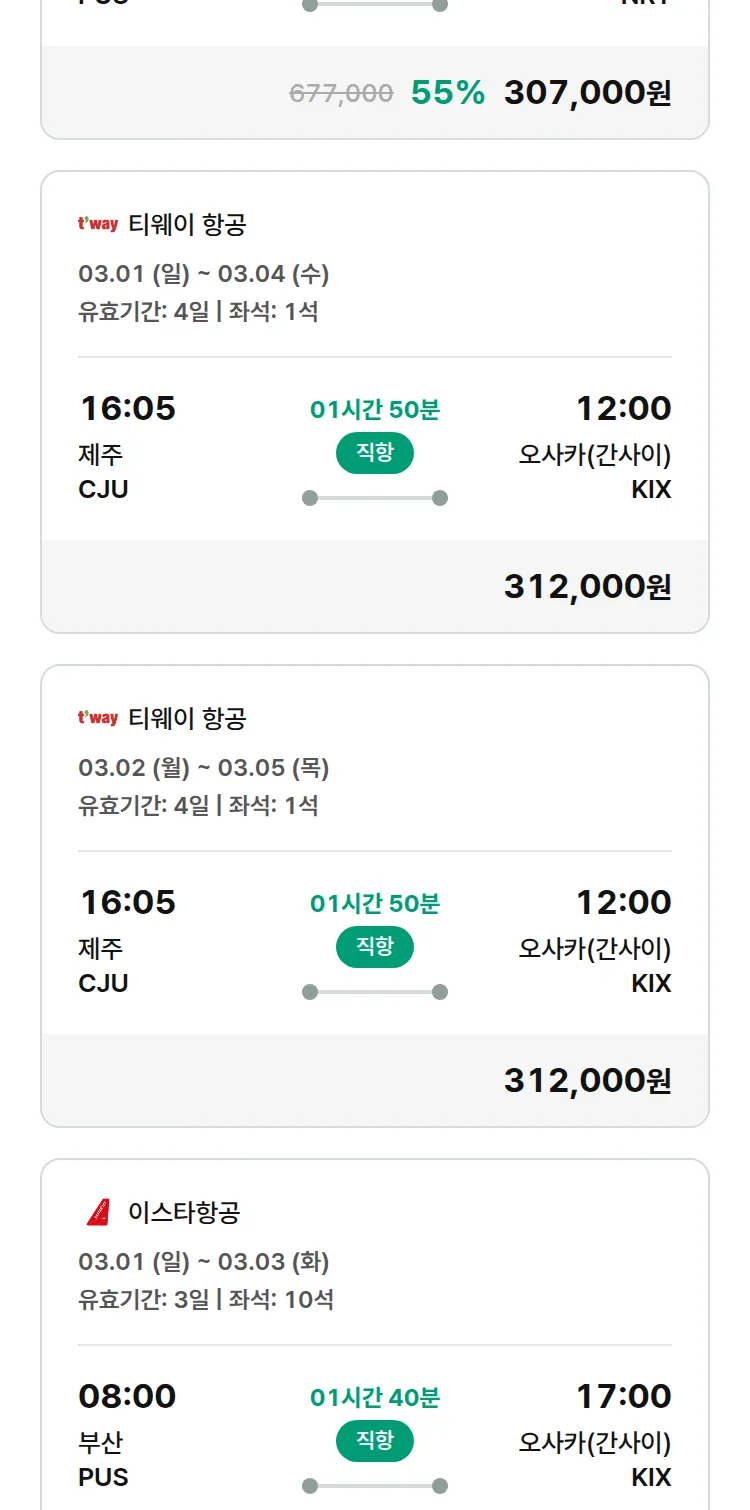Tap 직항 badge on Eastar Busan flight

click(375, 1441)
